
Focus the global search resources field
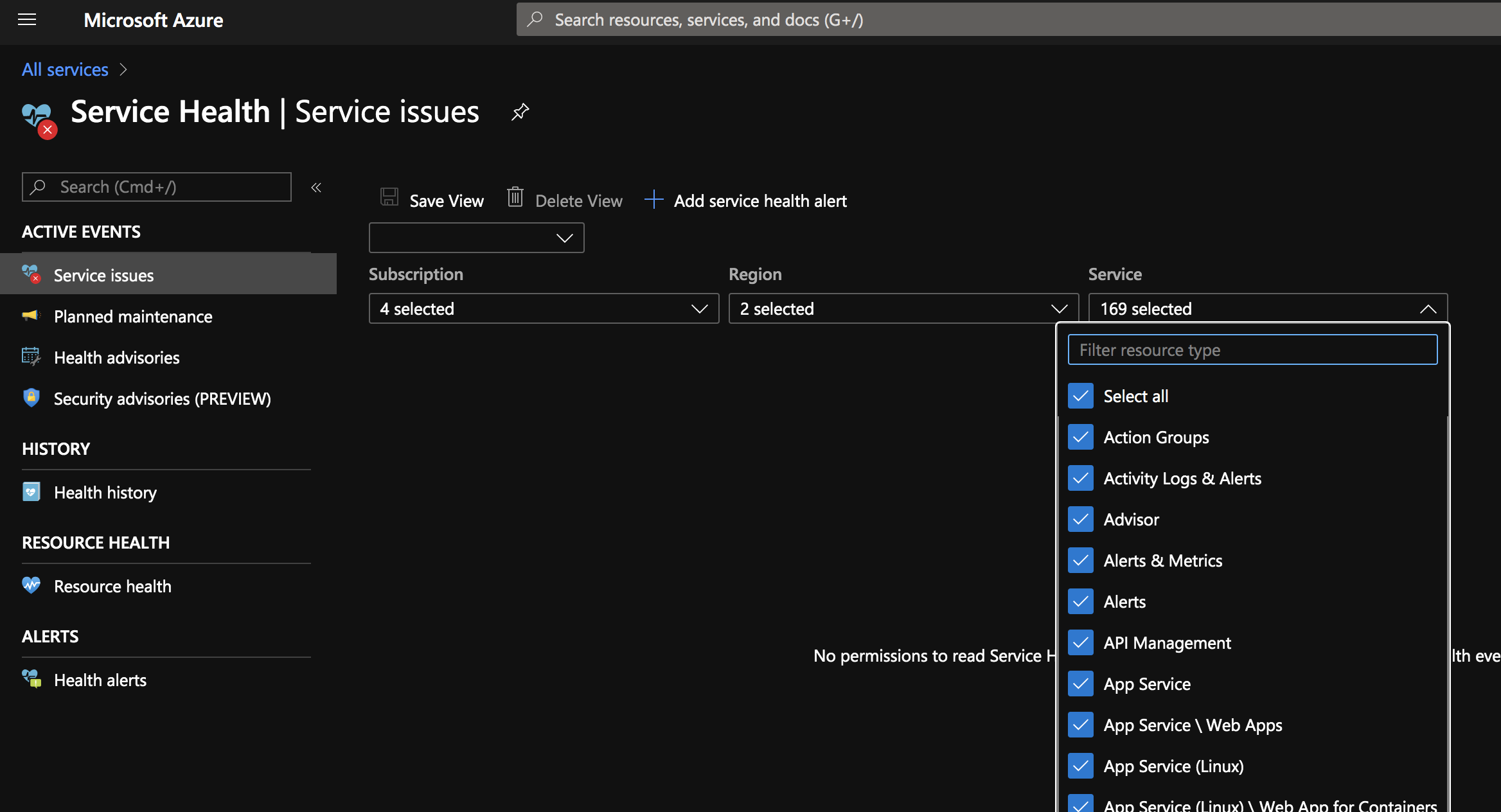coord(1009,19)
